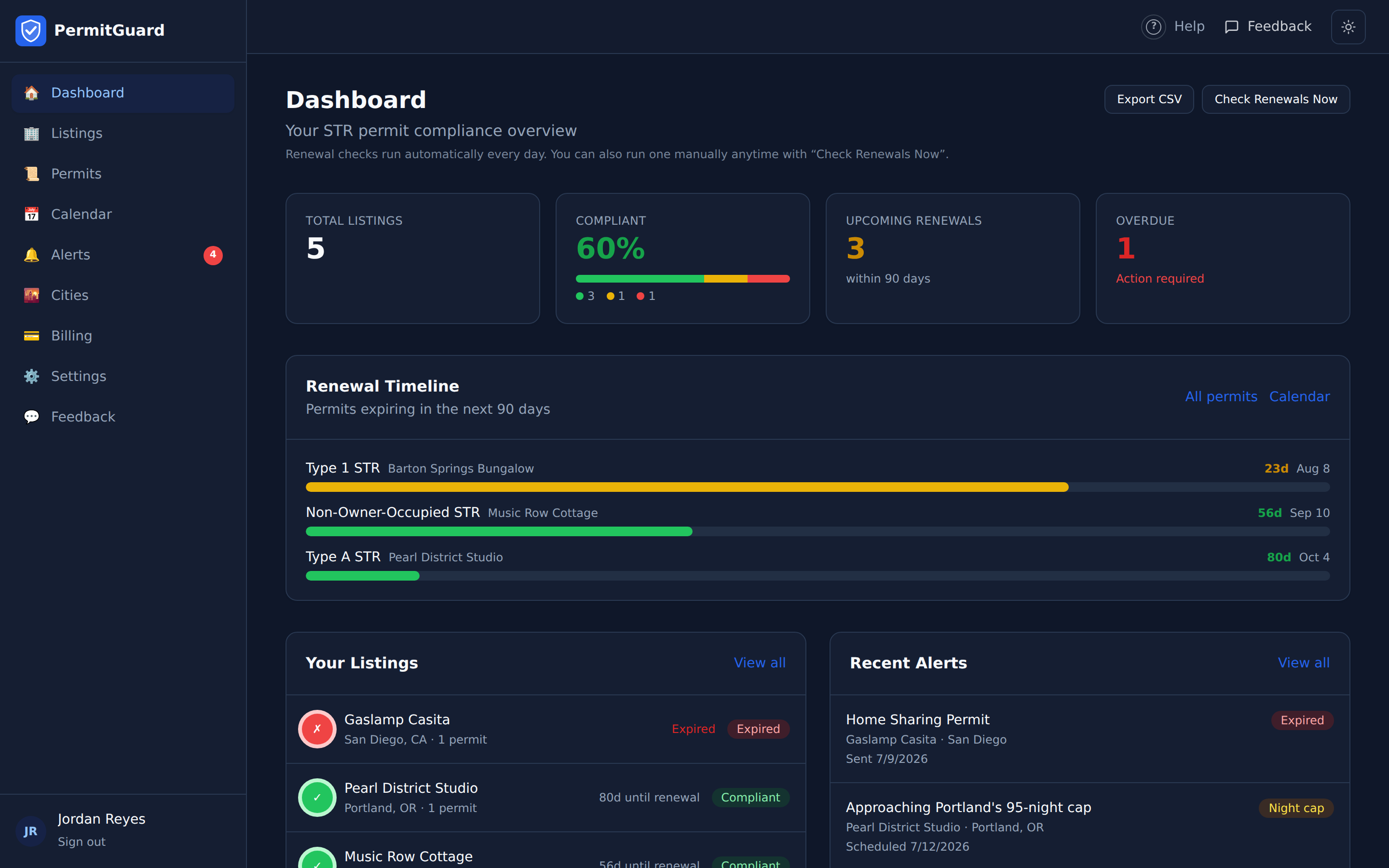Open Calendar from the sidebar
1389x868 pixels.
coord(123,214)
